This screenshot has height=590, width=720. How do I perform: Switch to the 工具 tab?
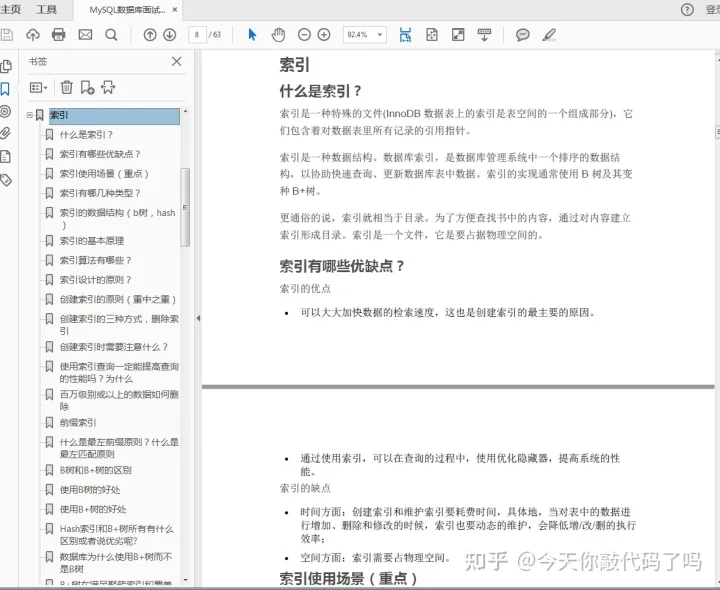pyautogui.click(x=46, y=10)
